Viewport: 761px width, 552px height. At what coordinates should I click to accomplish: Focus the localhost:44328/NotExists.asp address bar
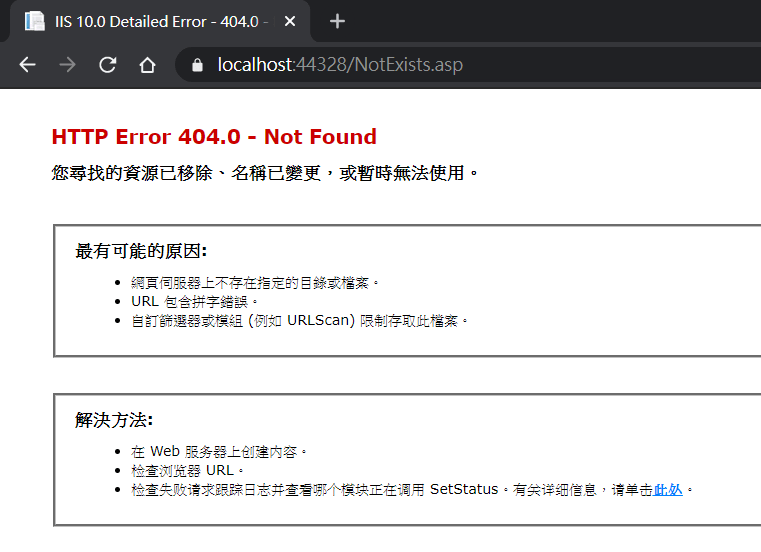click(466, 65)
